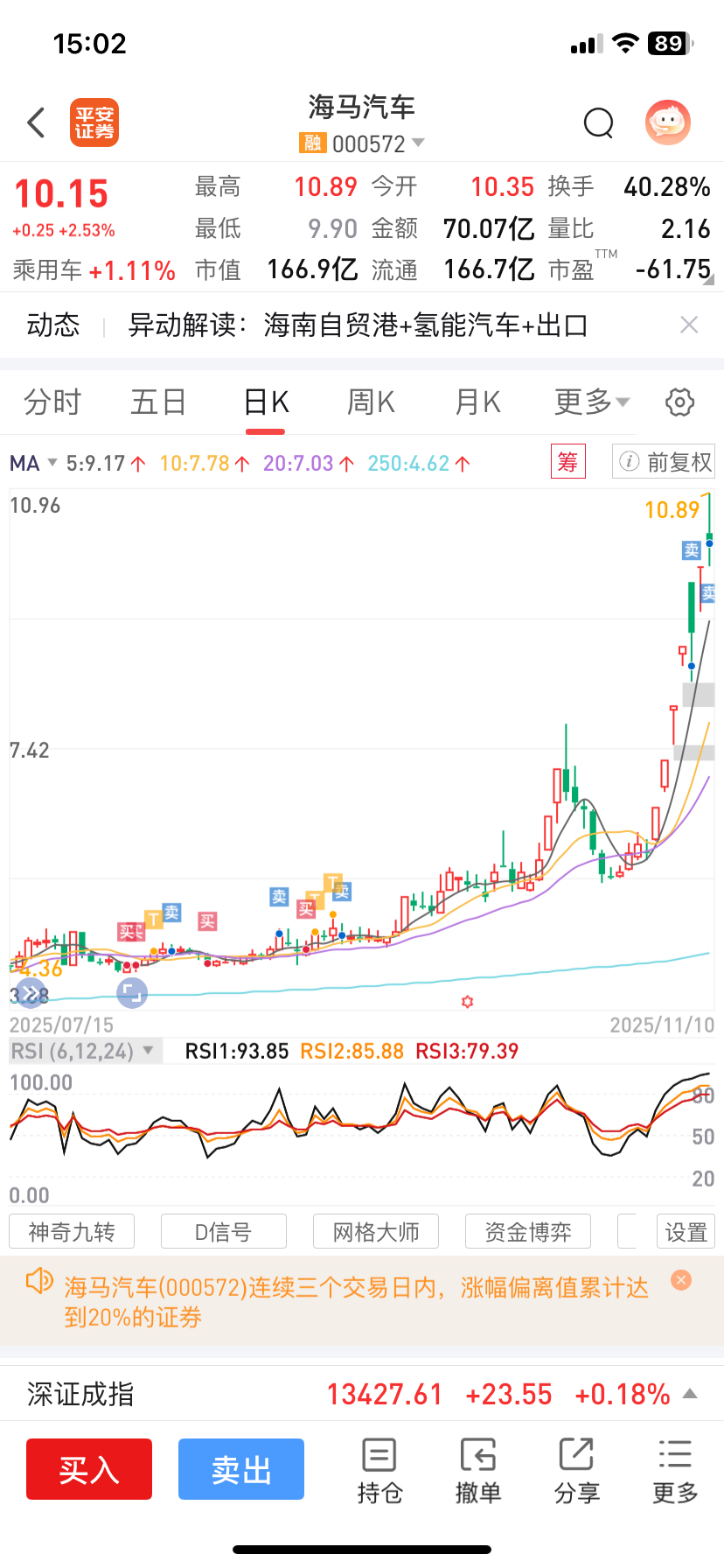Tap the 卖 marker near 10.89 high

click(692, 550)
